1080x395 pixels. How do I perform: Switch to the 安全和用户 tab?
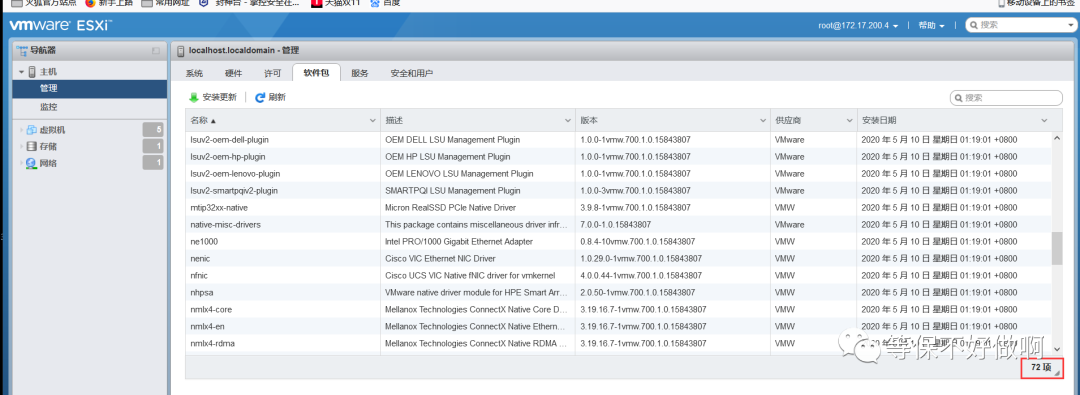coord(411,73)
